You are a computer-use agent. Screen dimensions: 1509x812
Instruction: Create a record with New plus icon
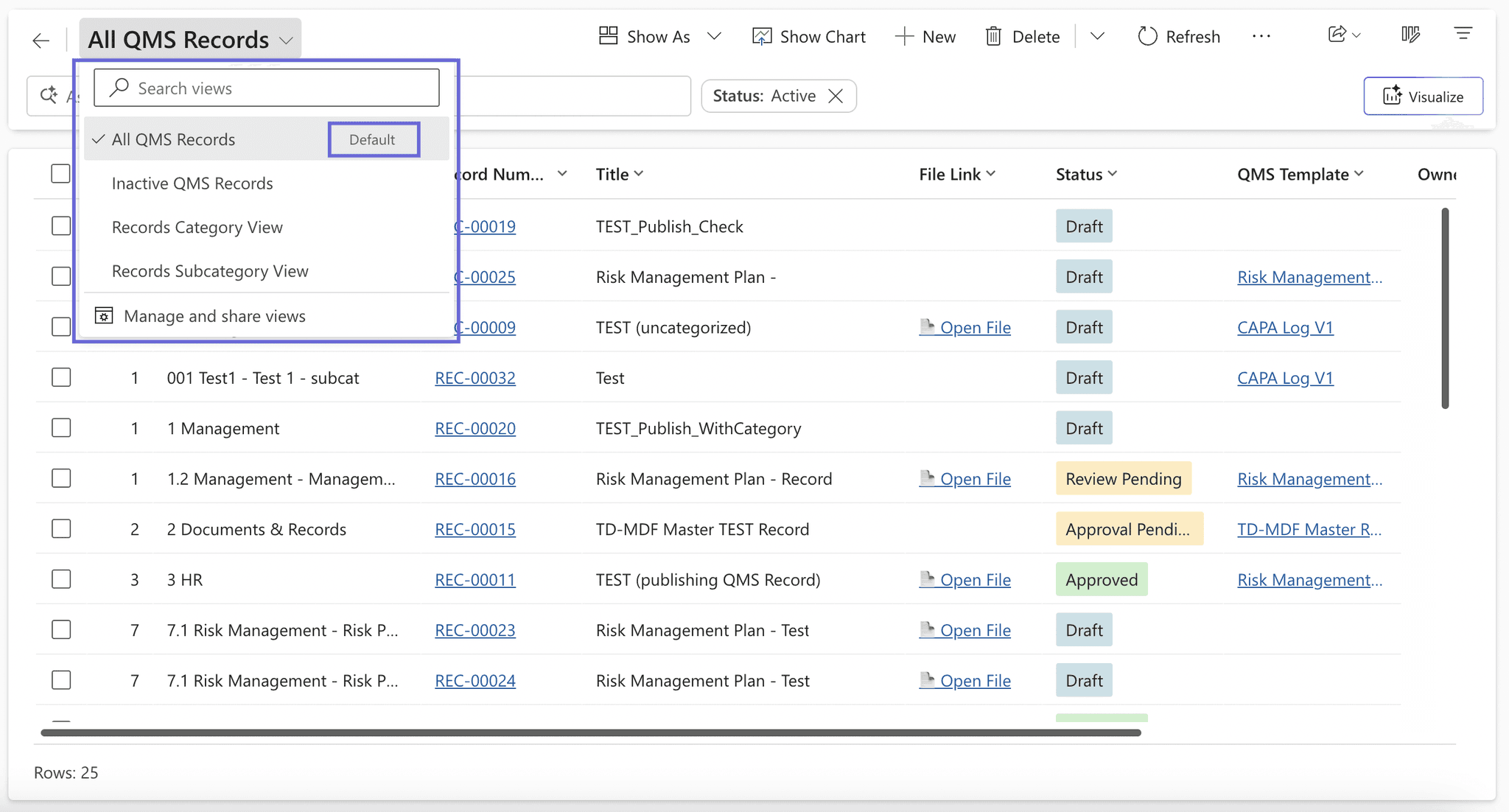pos(904,36)
